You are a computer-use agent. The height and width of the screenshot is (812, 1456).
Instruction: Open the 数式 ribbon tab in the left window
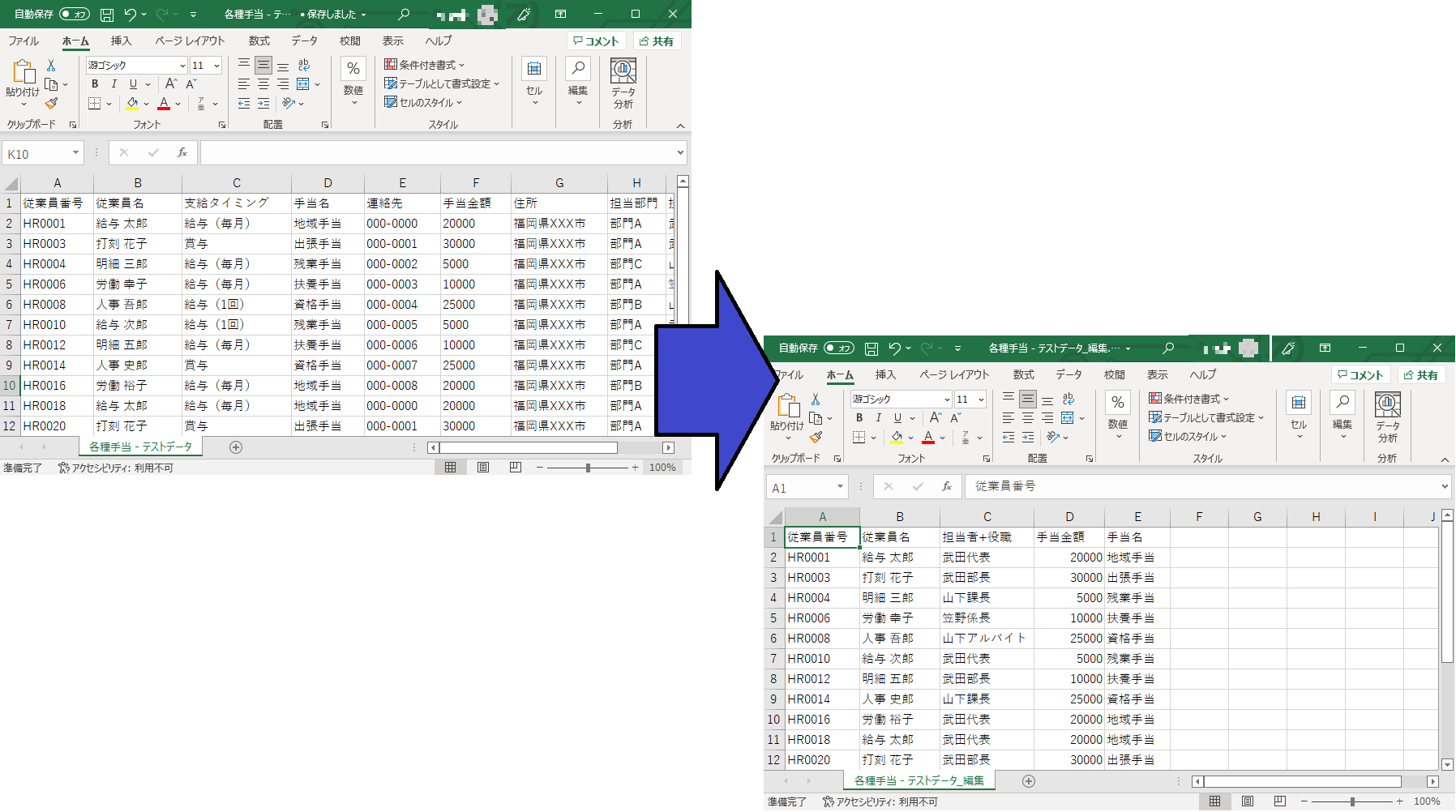point(259,41)
